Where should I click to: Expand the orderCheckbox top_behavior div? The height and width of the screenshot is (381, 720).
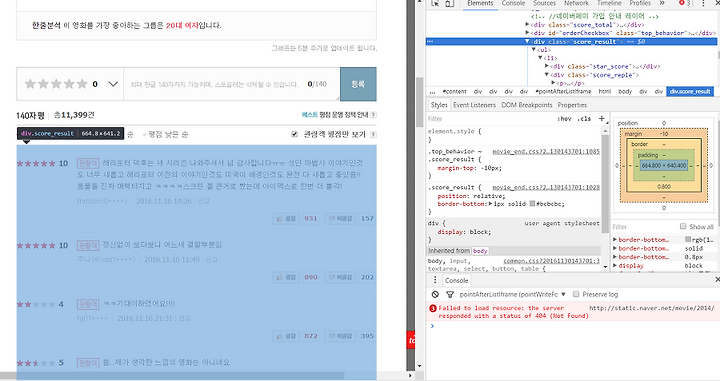527,33
